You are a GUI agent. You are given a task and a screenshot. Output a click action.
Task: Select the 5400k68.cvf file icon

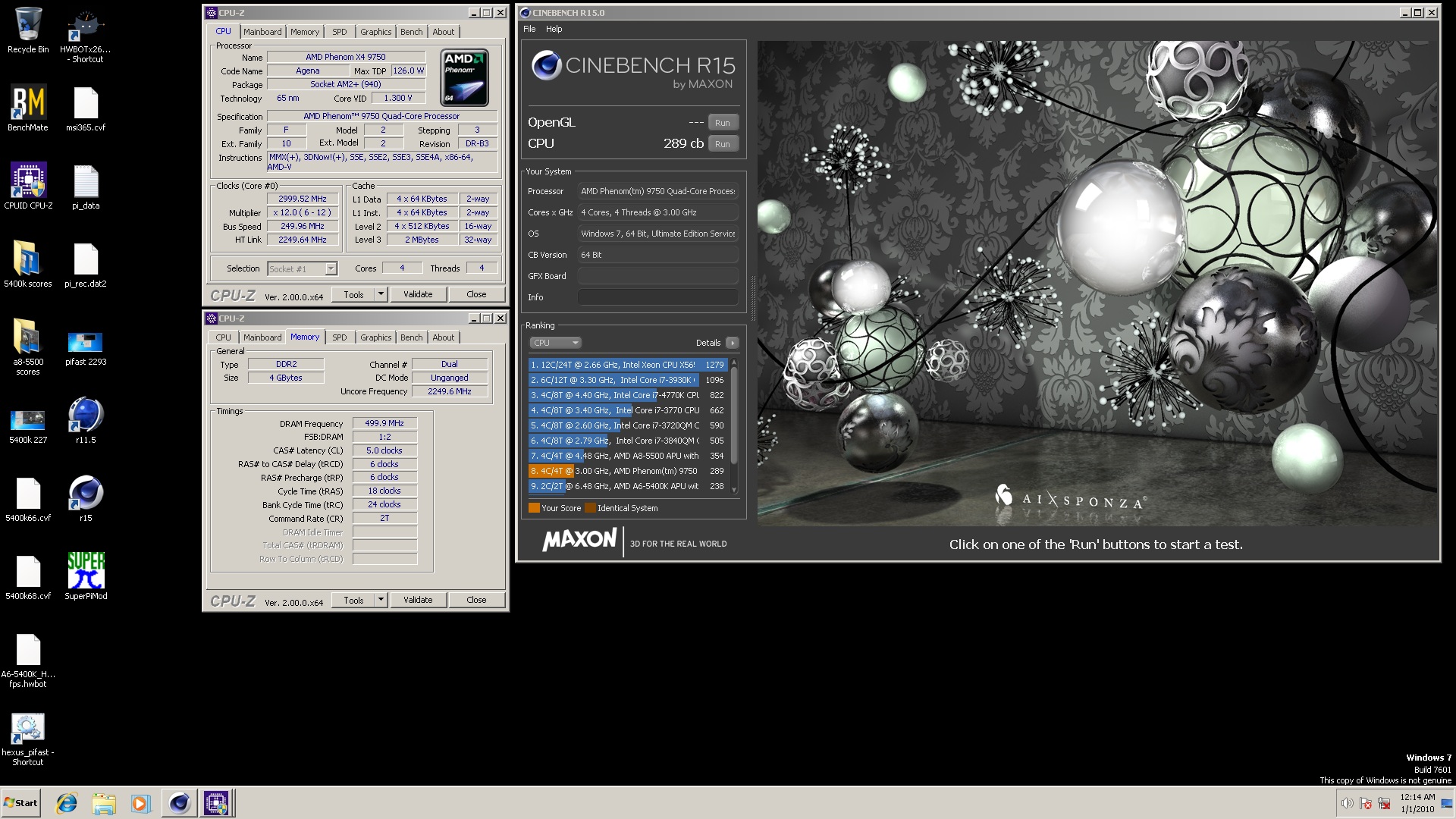click(28, 576)
